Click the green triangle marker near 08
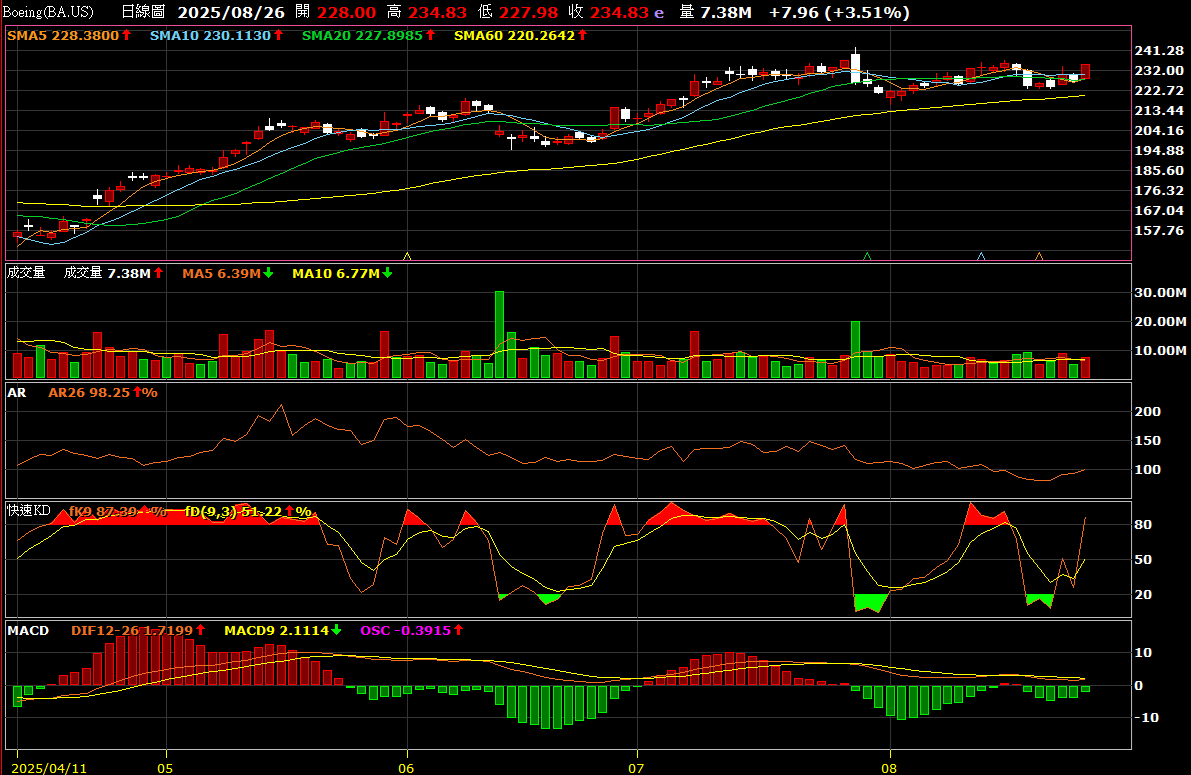This screenshot has width=1191, height=775. click(867, 256)
